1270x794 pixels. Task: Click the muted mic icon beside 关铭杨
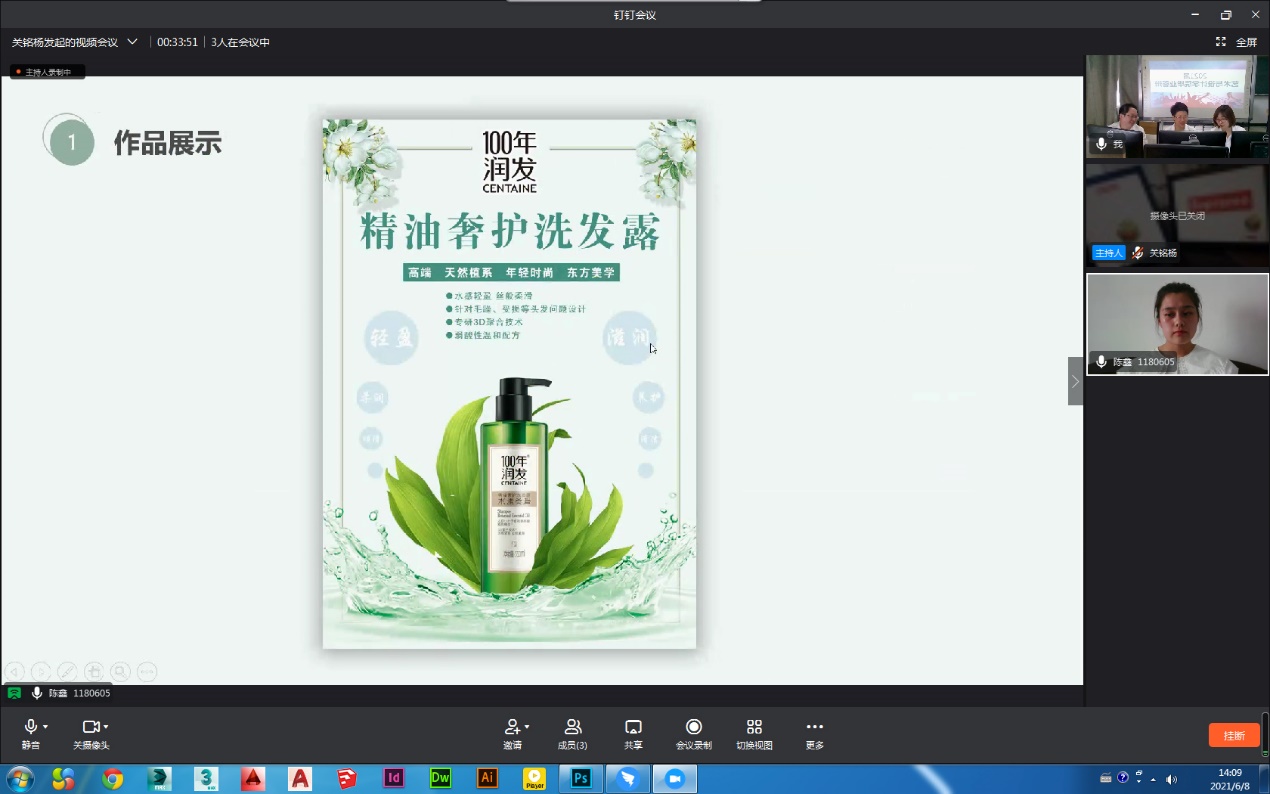(1137, 253)
